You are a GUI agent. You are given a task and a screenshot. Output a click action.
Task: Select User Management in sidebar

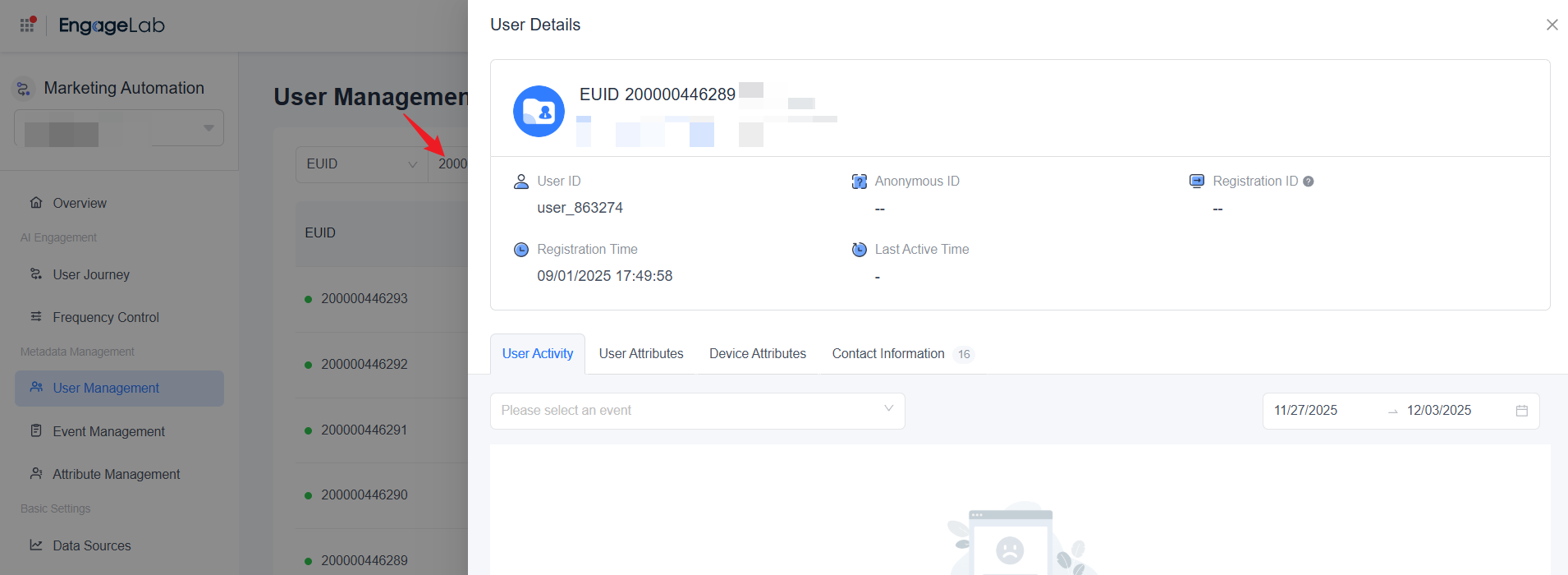click(119, 388)
